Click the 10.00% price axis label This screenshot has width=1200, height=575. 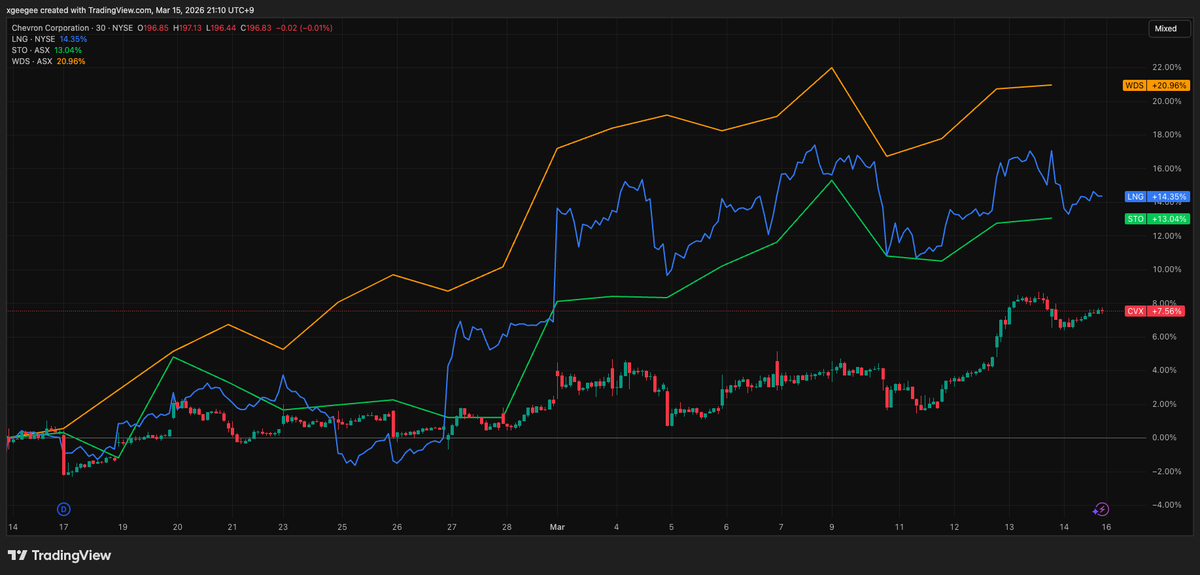[x=1168, y=269]
